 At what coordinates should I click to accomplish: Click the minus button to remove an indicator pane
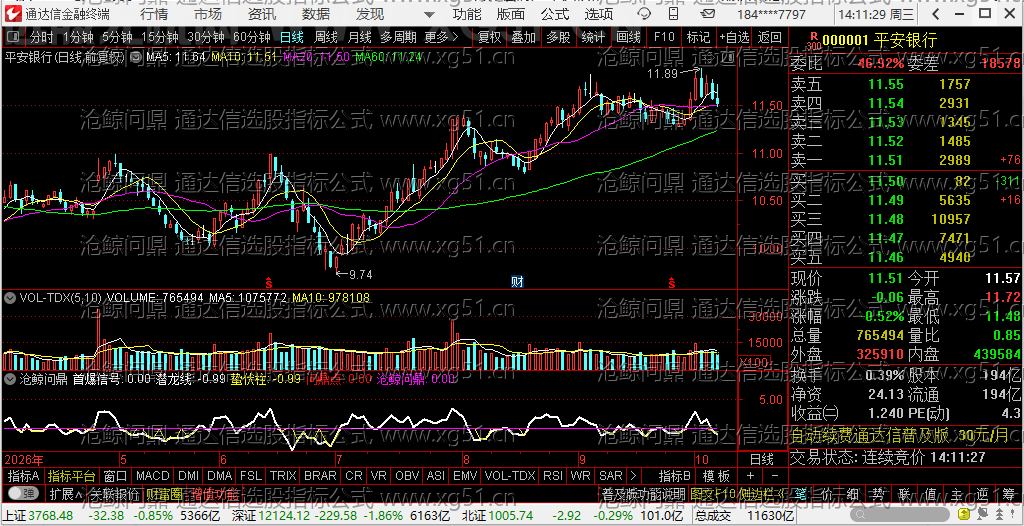(775, 476)
